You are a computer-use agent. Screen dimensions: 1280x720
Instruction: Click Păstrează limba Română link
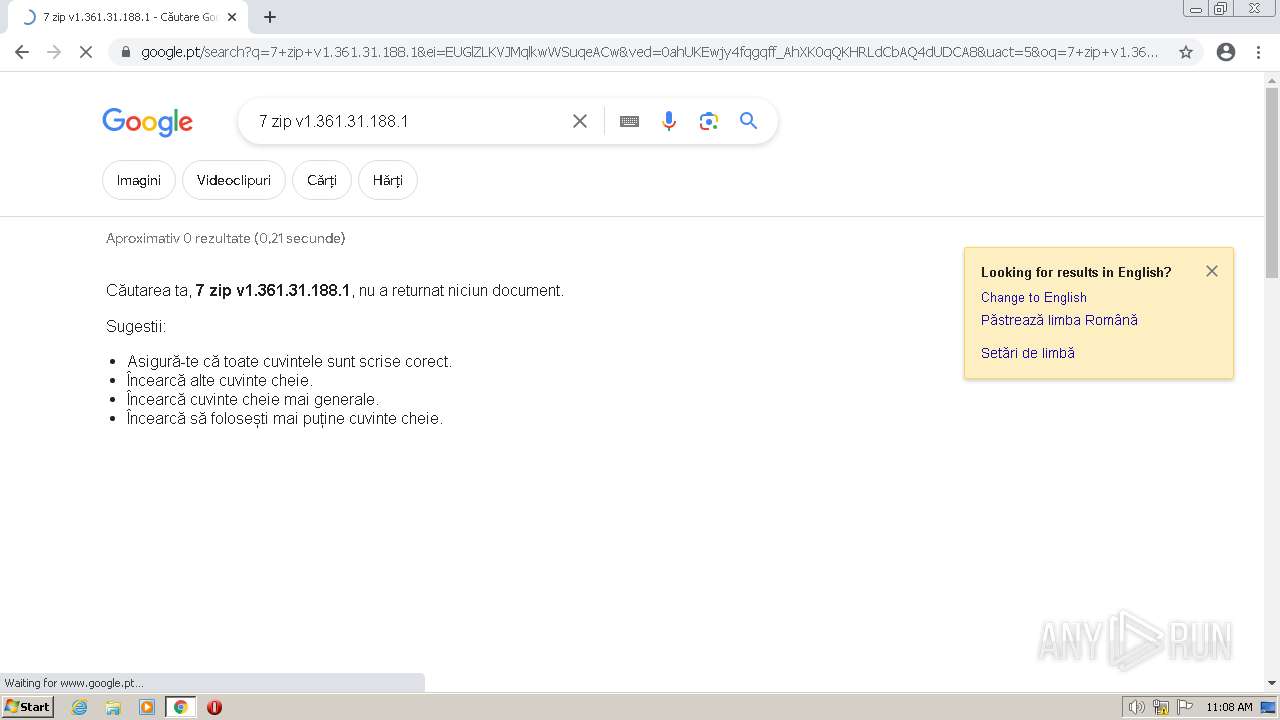click(x=1059, y=320)
